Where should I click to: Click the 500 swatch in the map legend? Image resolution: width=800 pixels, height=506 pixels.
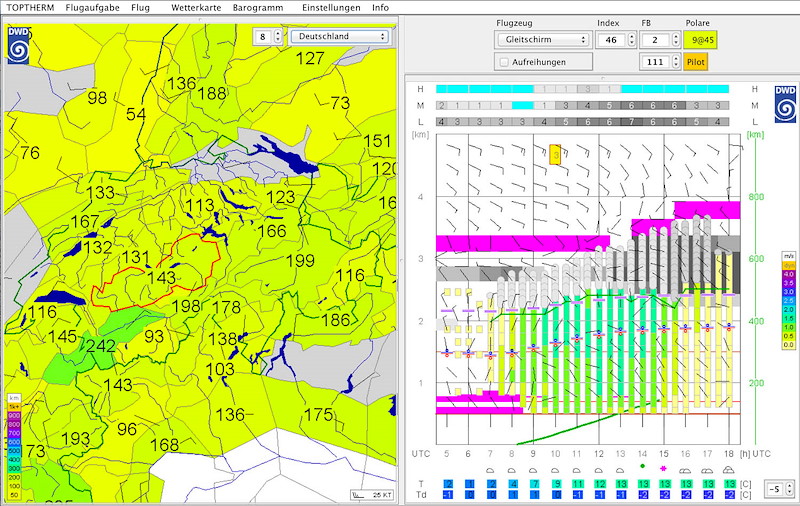(14, 450)
